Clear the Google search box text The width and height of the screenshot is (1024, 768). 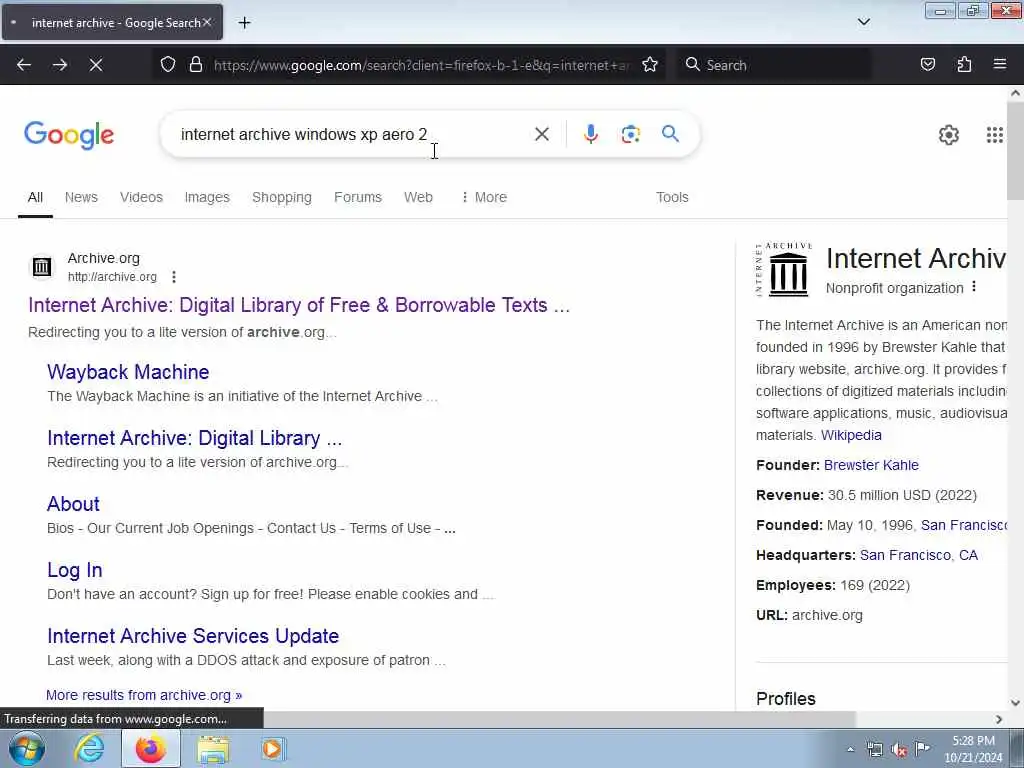coord(541,134)
